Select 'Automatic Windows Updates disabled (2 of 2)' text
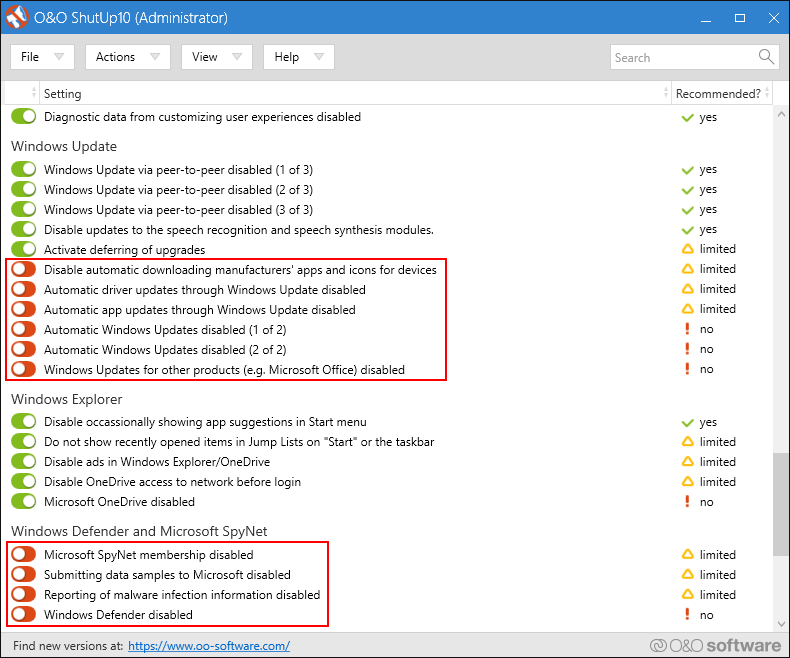The width and height of the screenshot is (790, 658). 165,349
